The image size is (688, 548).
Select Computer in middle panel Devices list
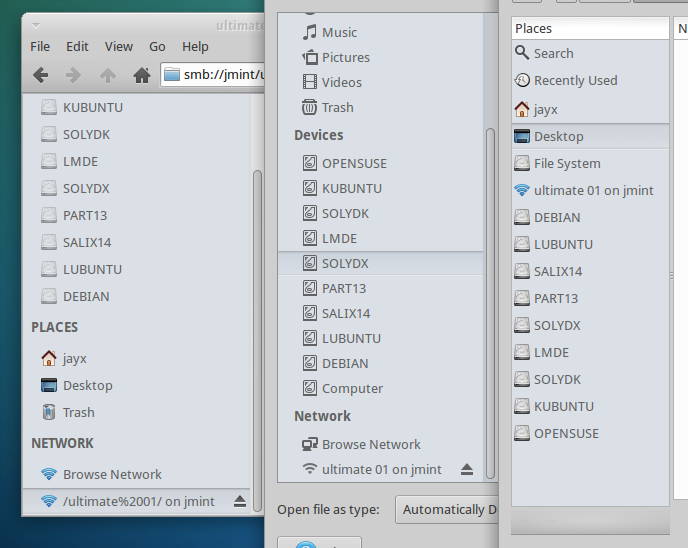pyautogui.click(x=352, y=388)
